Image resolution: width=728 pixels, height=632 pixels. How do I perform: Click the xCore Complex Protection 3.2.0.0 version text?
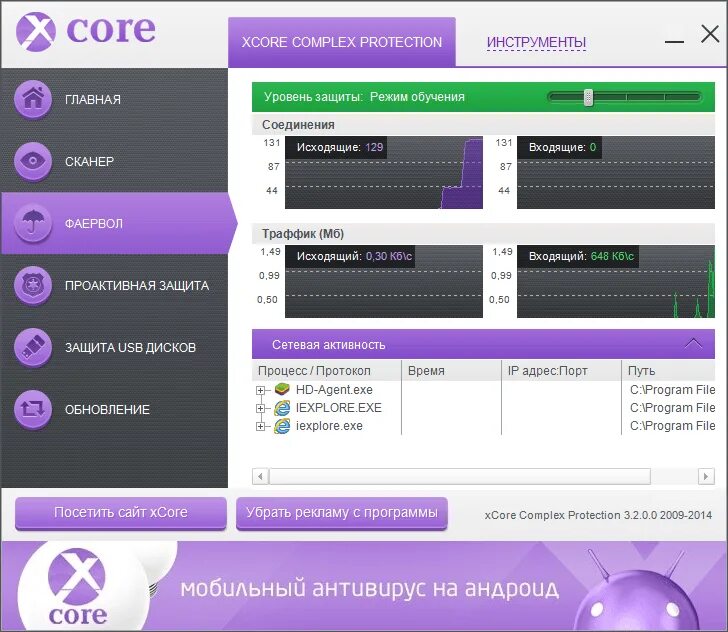click(x=598, y=515)
